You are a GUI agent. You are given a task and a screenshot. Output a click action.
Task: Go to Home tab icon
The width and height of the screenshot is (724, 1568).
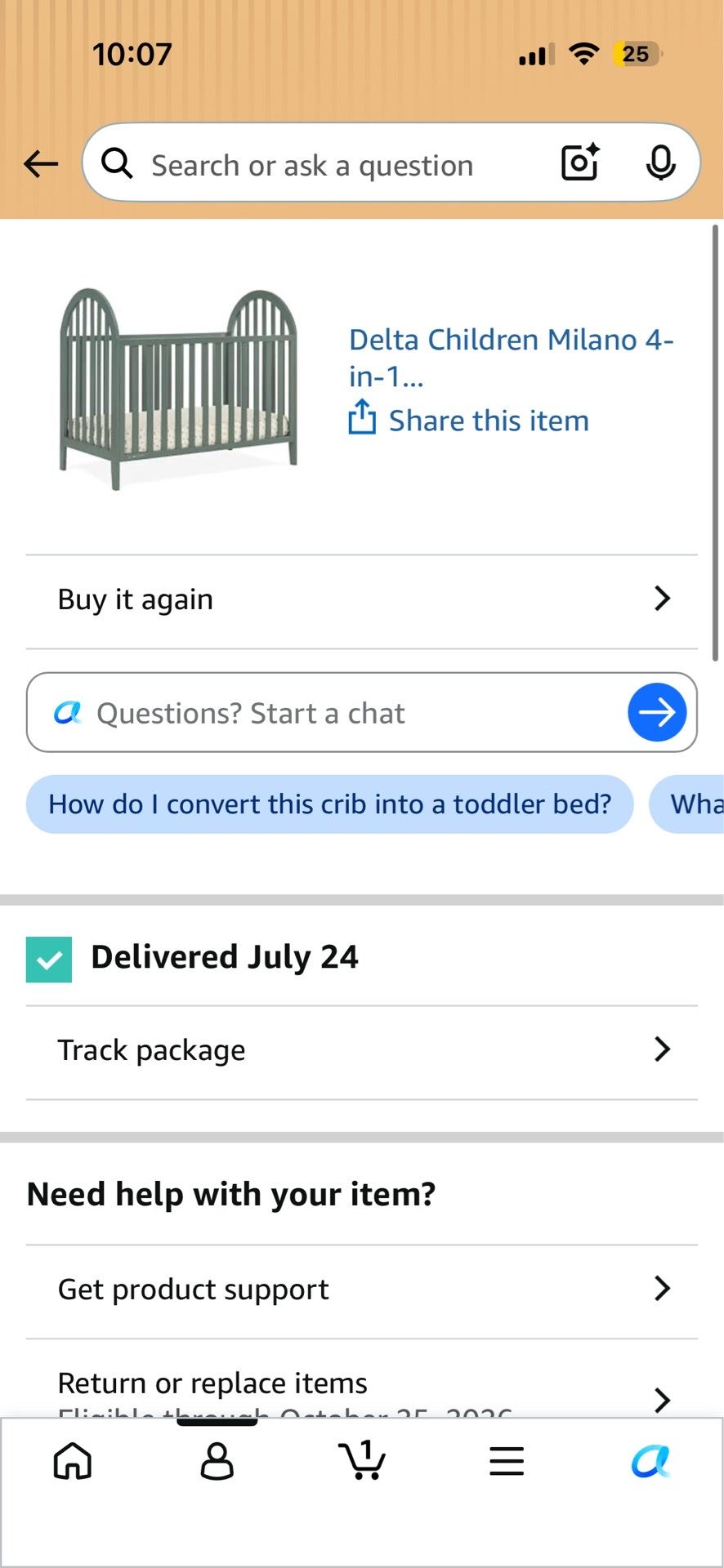tap(73, 1460)
